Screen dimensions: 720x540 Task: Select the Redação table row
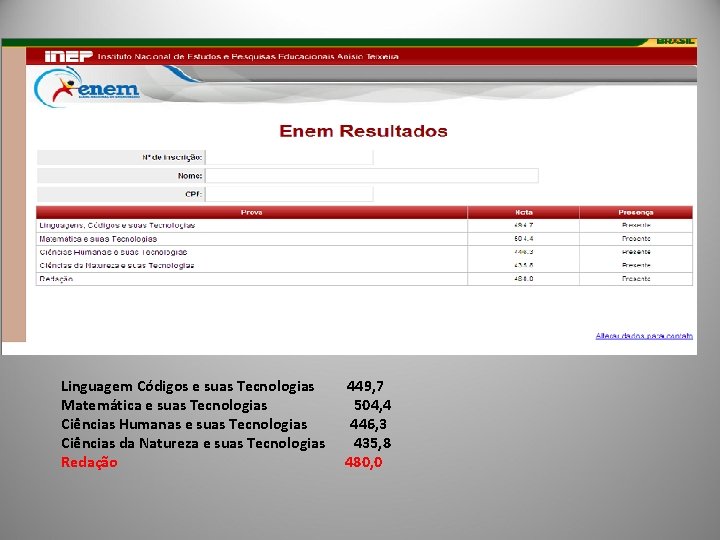364,279
